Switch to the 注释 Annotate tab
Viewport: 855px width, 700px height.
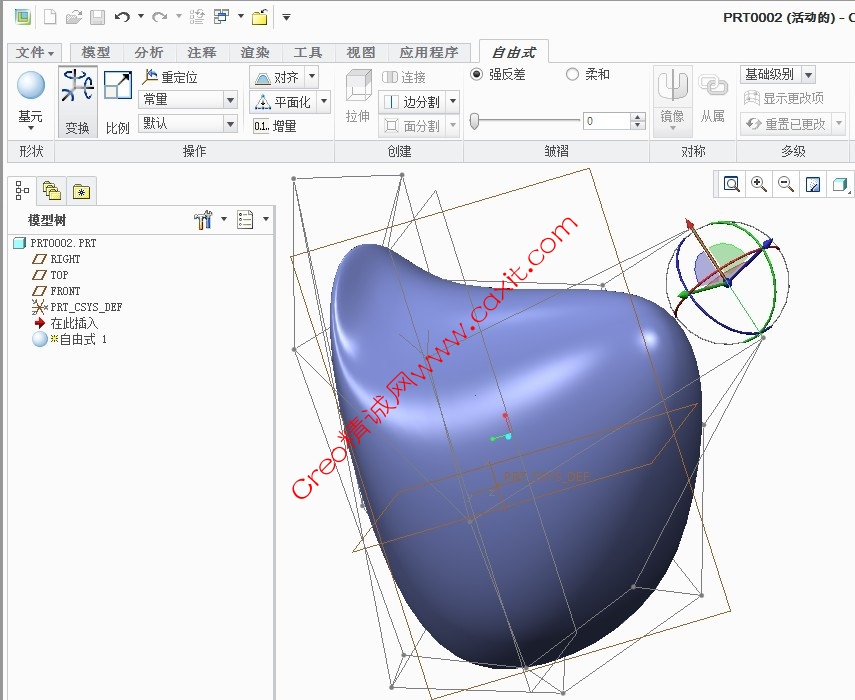[202, 52]
